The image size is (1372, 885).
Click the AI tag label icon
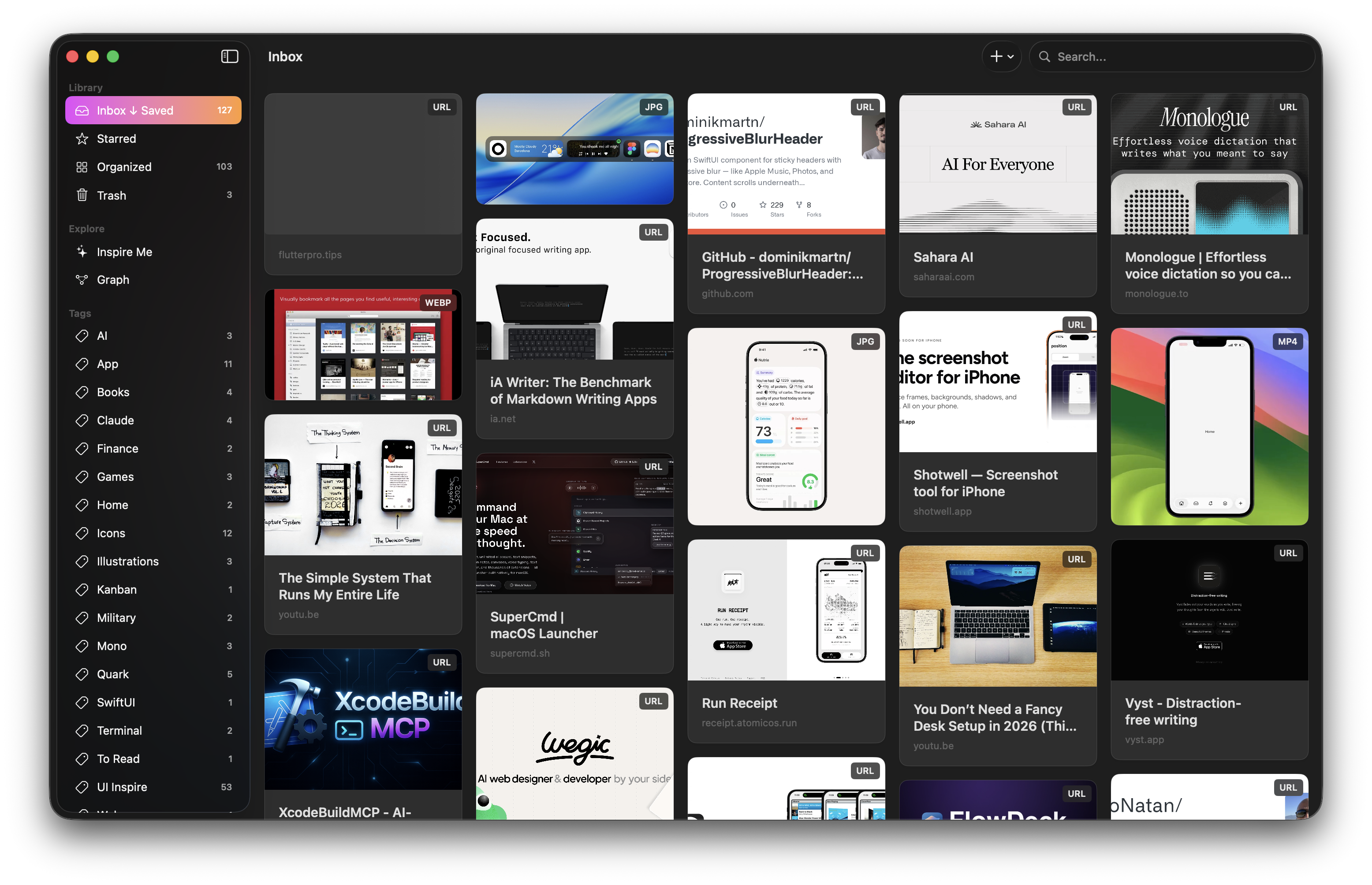click(x=82, y=335)
